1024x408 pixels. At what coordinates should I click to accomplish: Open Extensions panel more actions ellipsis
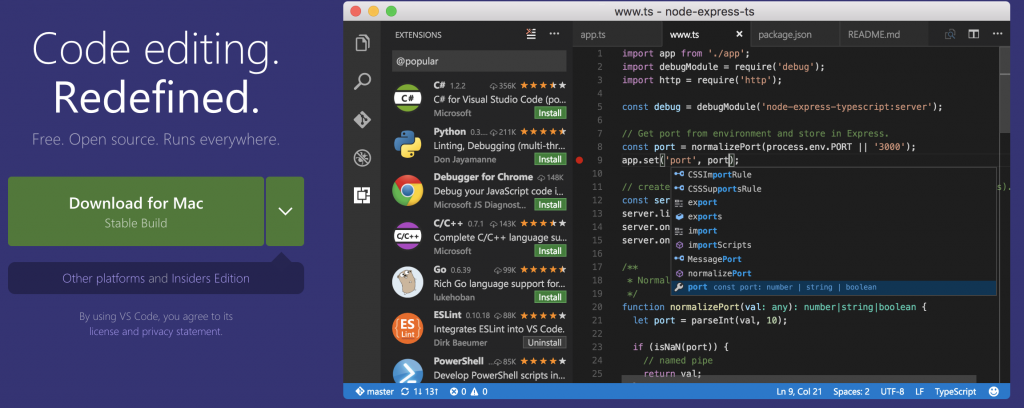pos(554,34)
